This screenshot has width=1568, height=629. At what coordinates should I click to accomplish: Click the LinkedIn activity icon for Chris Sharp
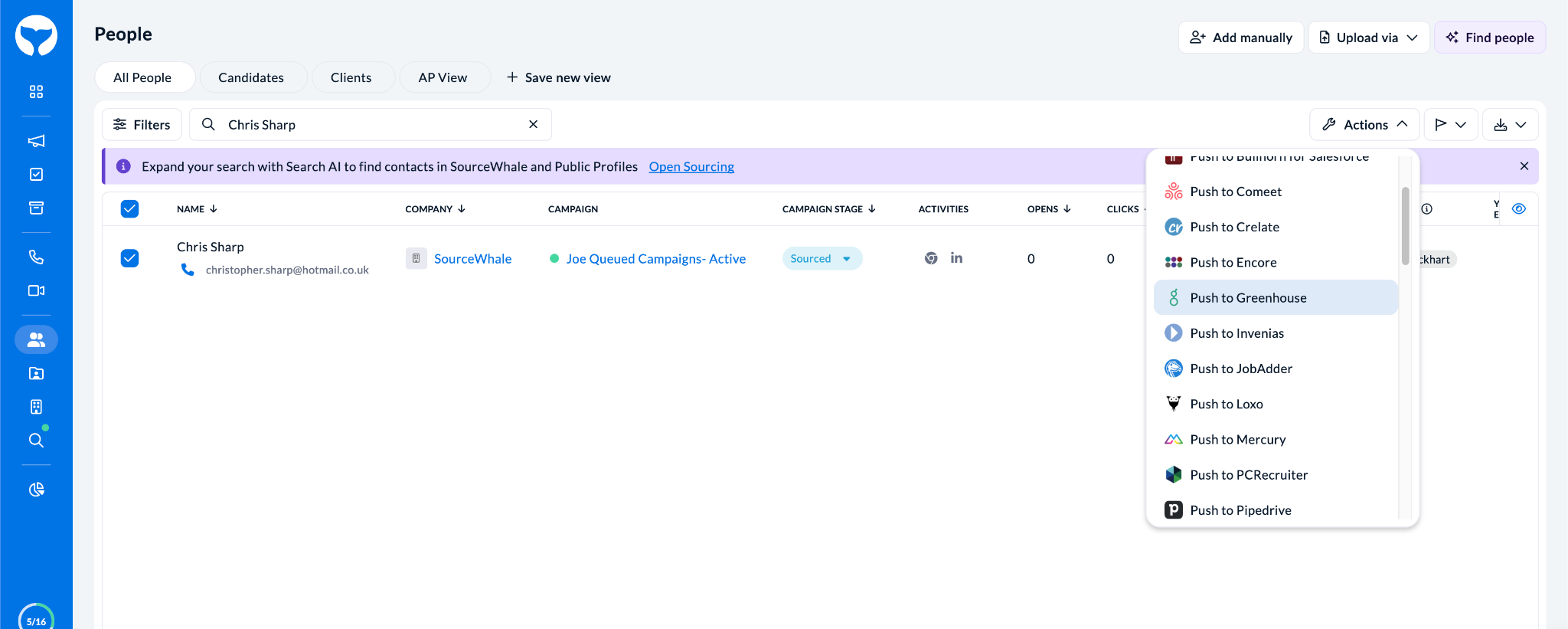click(x=956, y=258)
